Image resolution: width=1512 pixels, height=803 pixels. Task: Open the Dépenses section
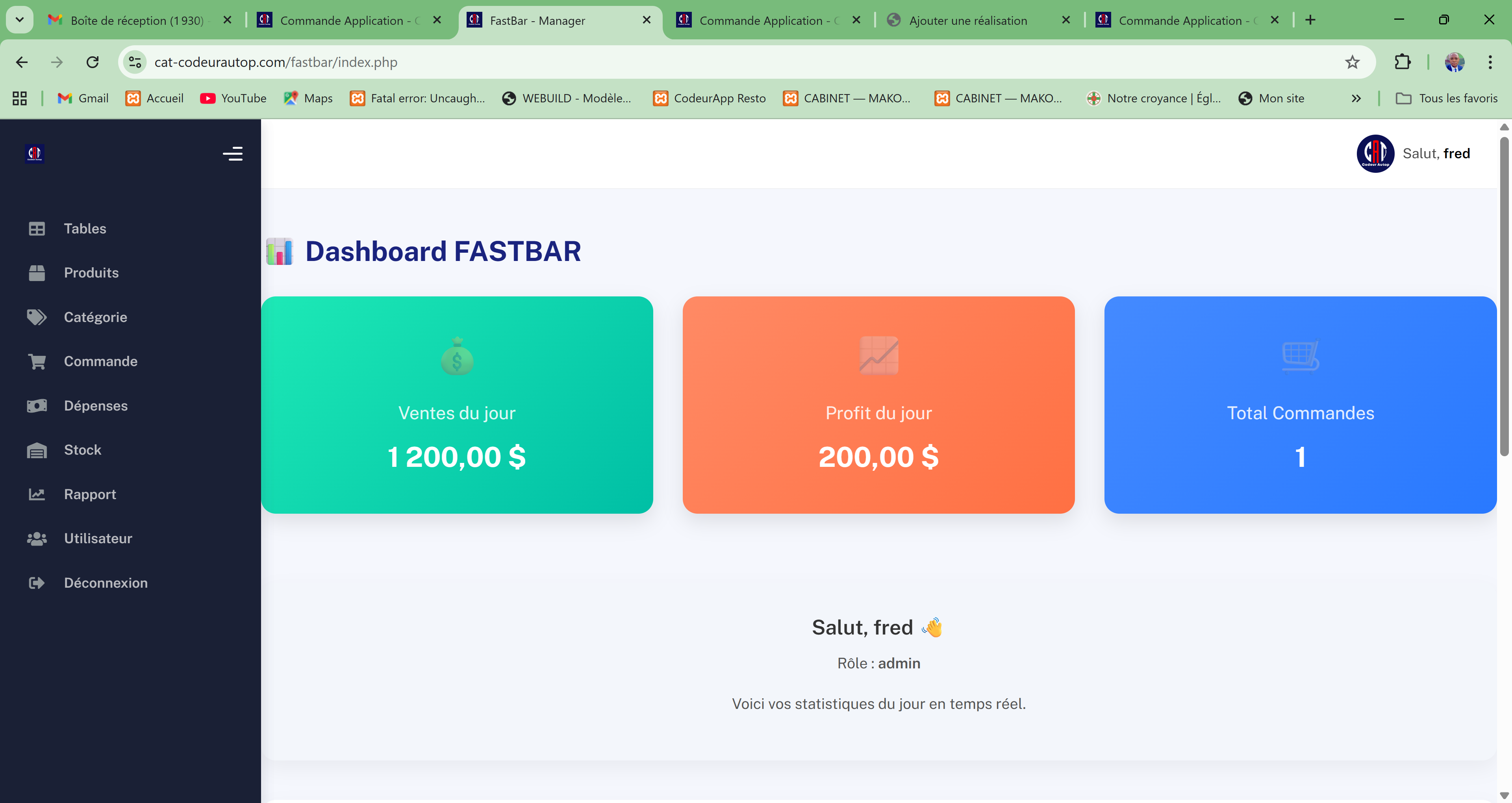[96, 405]
